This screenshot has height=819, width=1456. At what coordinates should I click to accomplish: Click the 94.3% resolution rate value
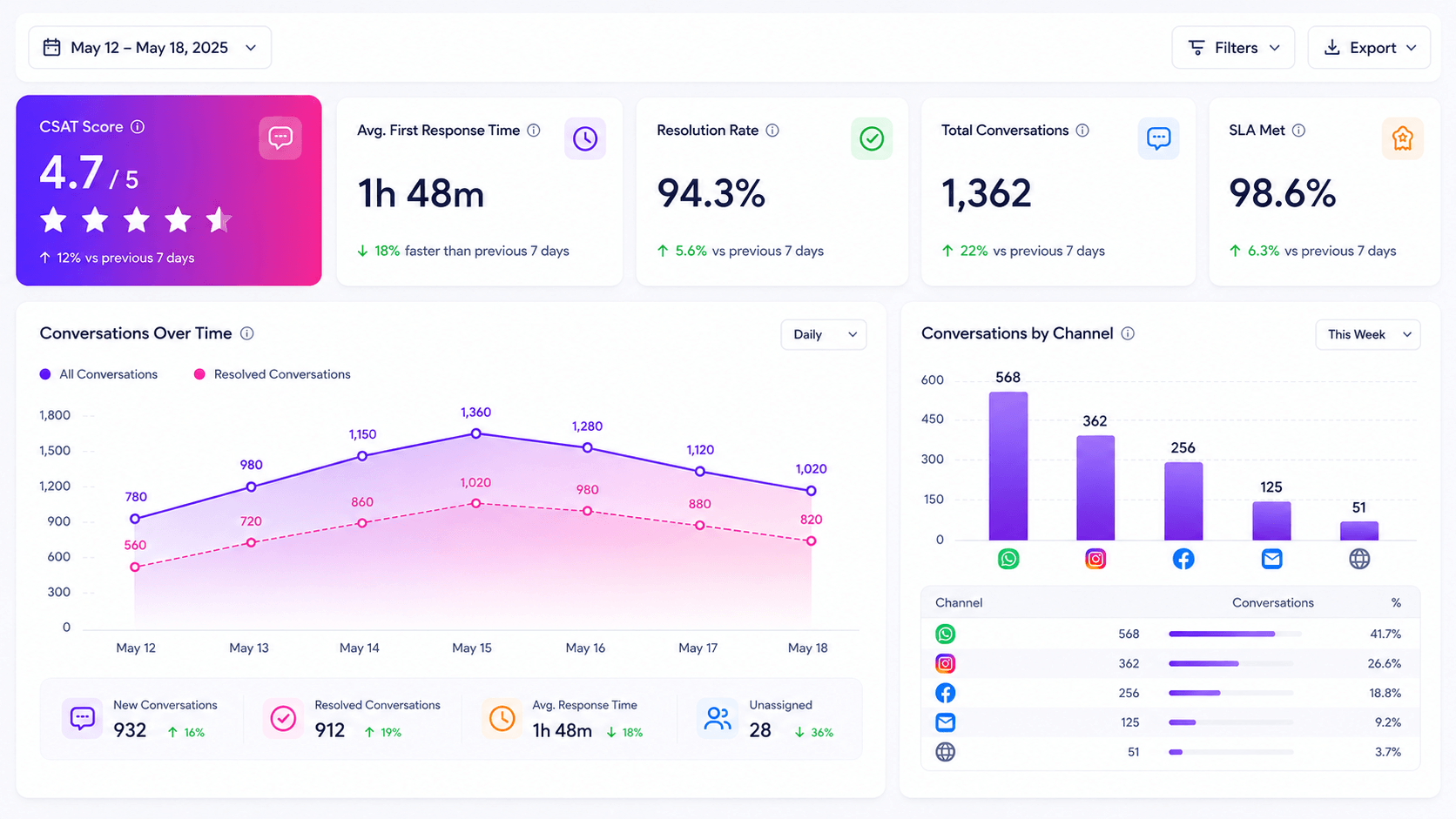tap(711, 193)
